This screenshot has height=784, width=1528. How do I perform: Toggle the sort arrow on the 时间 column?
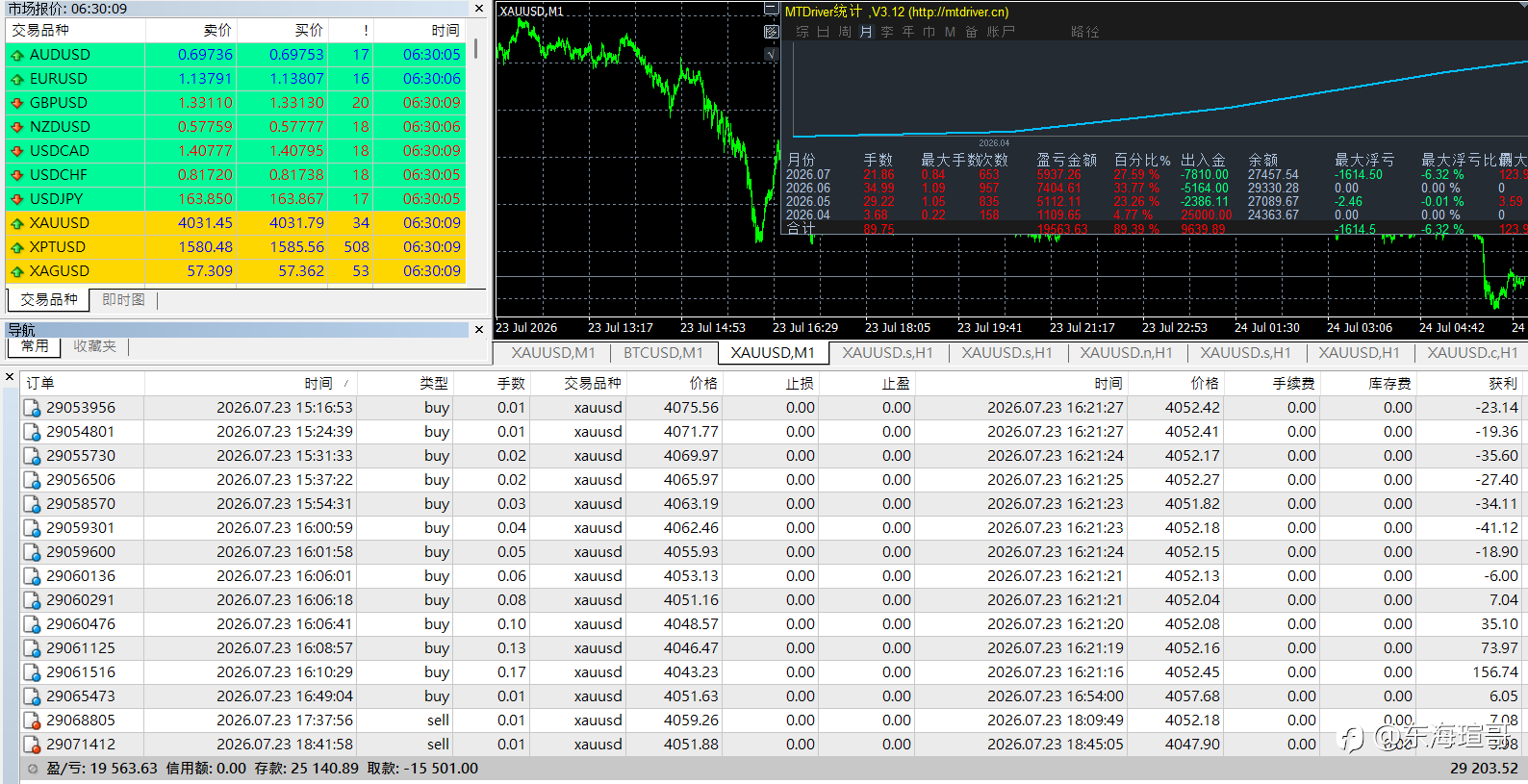pyautogui.click(x=345, y=384)
